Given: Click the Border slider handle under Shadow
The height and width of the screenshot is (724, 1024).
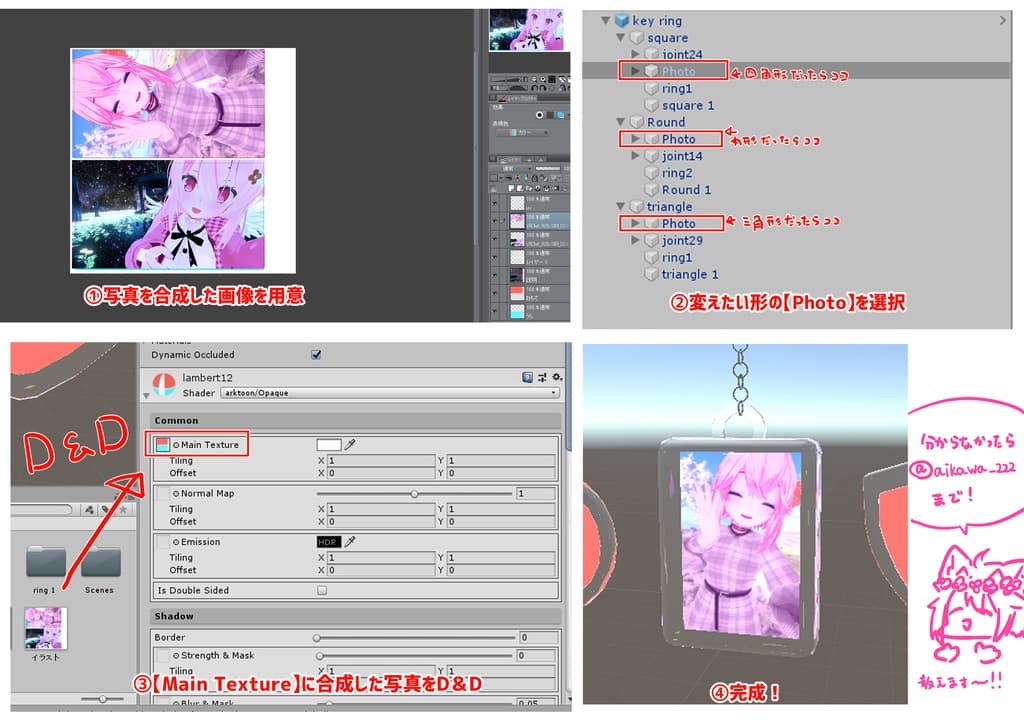Looking at the screenshot, I should [x=315, y=637].
